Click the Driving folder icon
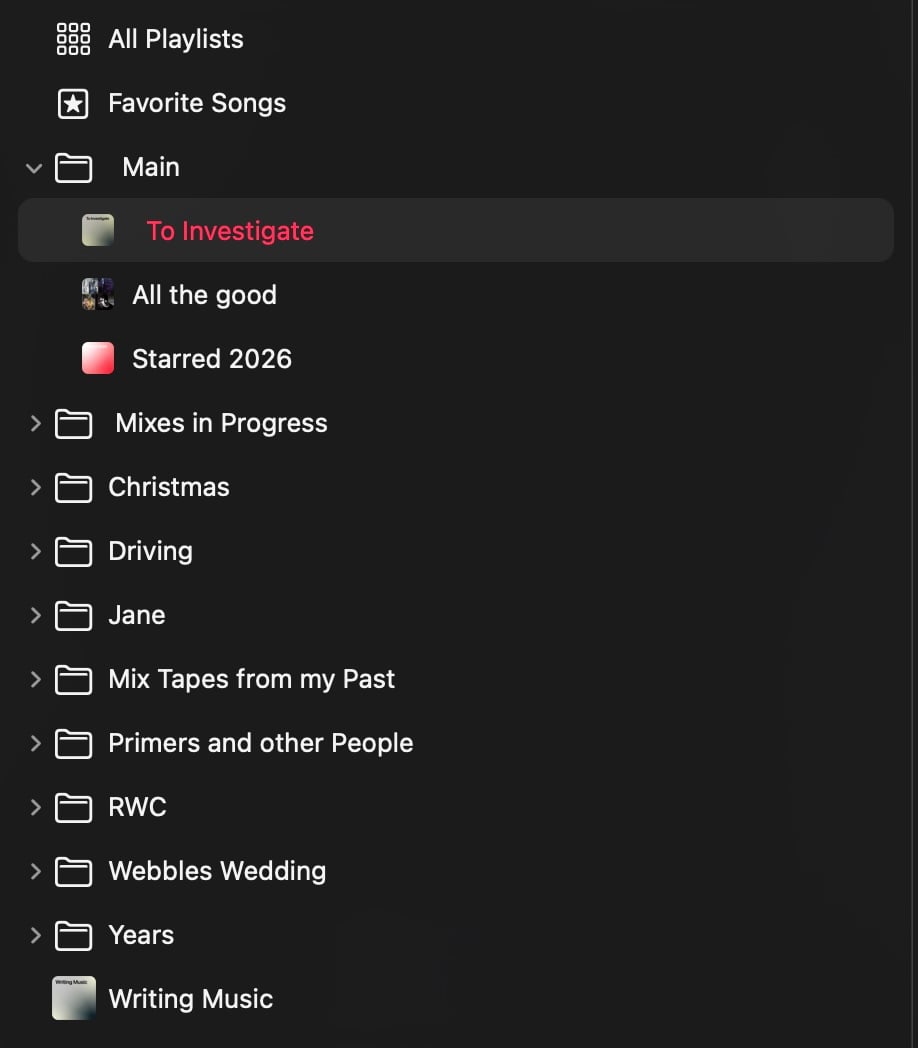Screen dimensions: 918x1048 73,551
